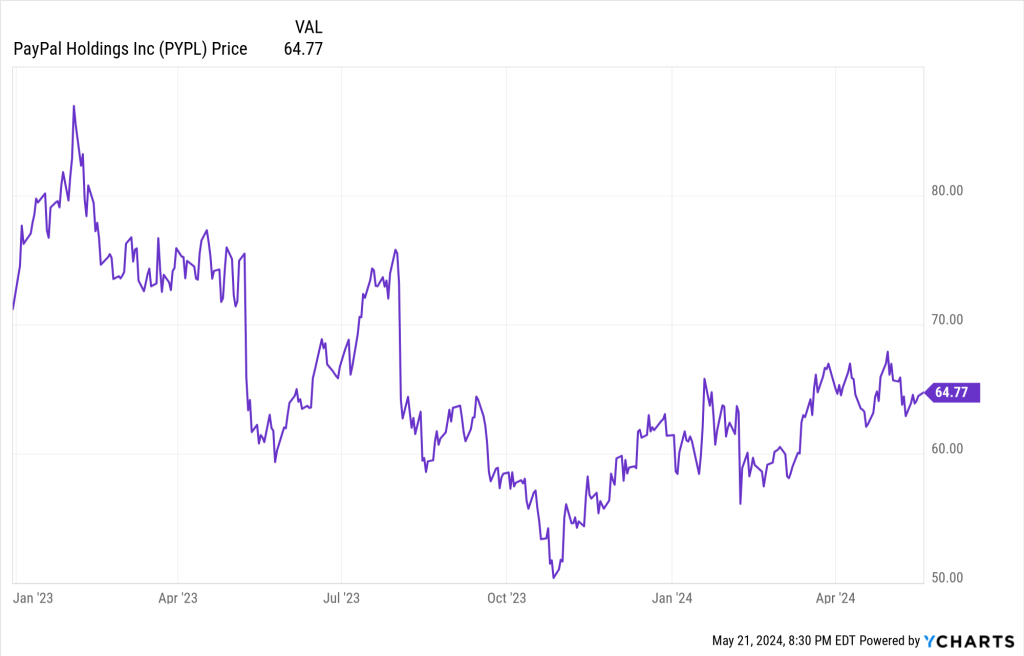Click the Jul '23 x-axis label
Viewport: 1024px width, 656px height.
point(341,599)
